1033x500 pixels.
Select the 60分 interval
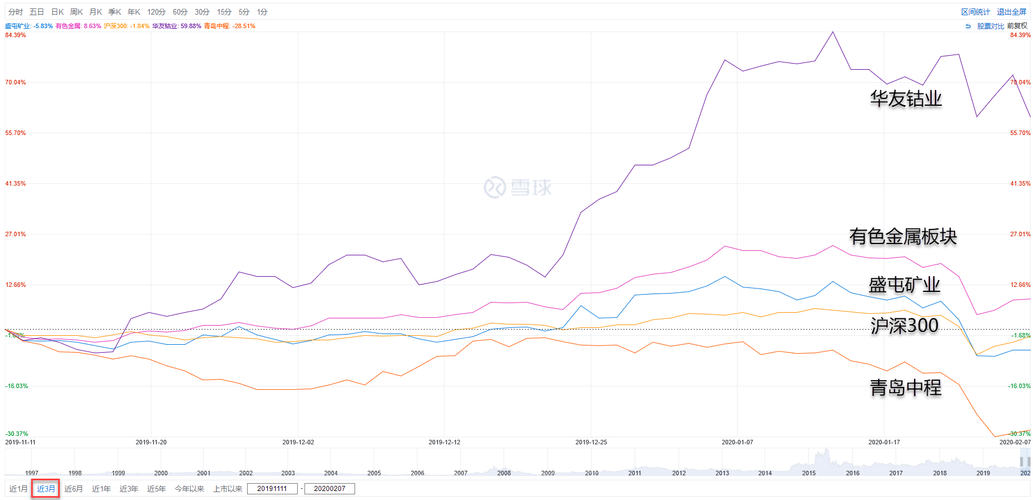(x=180, y=12)
